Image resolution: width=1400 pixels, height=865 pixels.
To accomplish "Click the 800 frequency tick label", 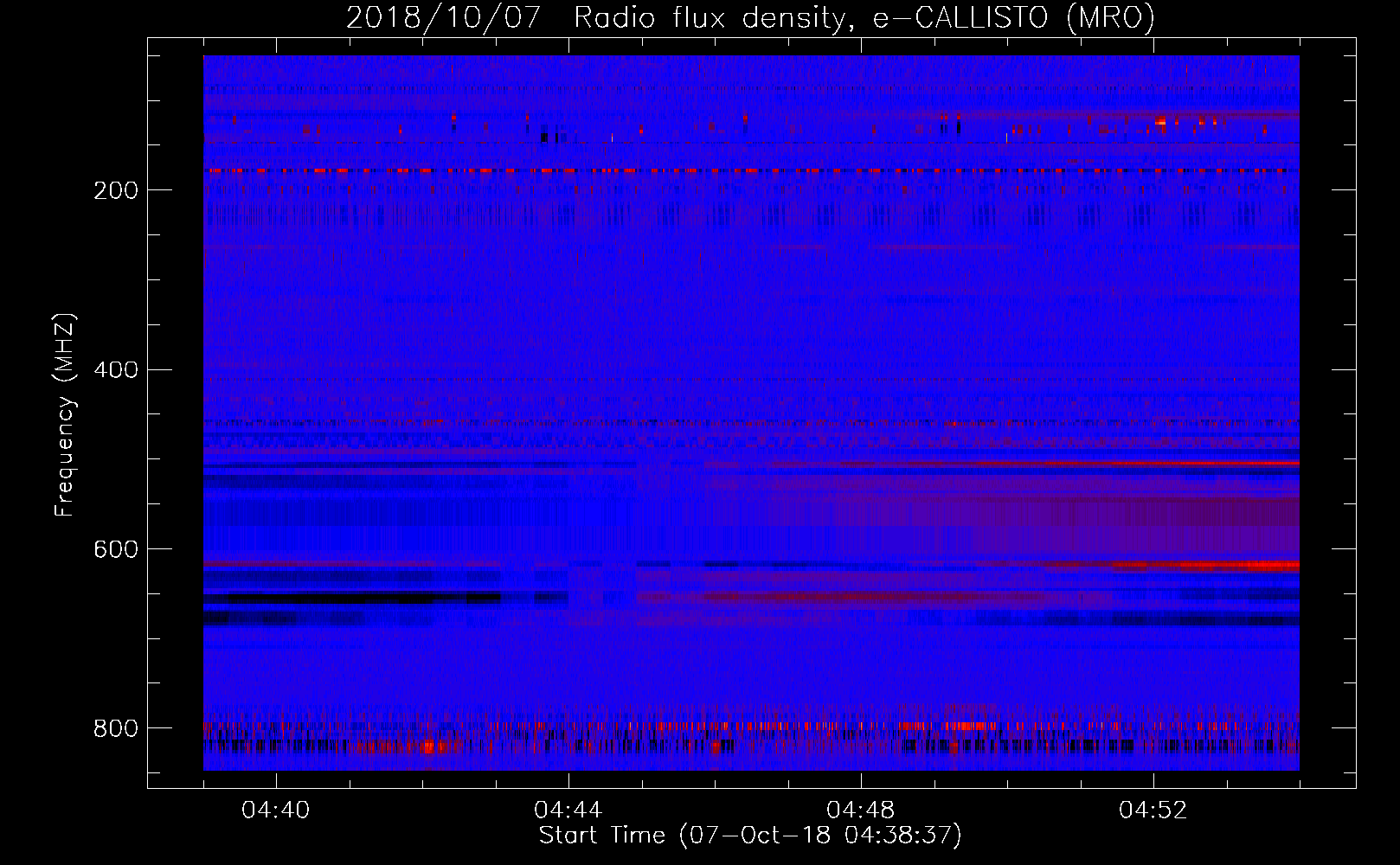I will click(x=116, y=728).
